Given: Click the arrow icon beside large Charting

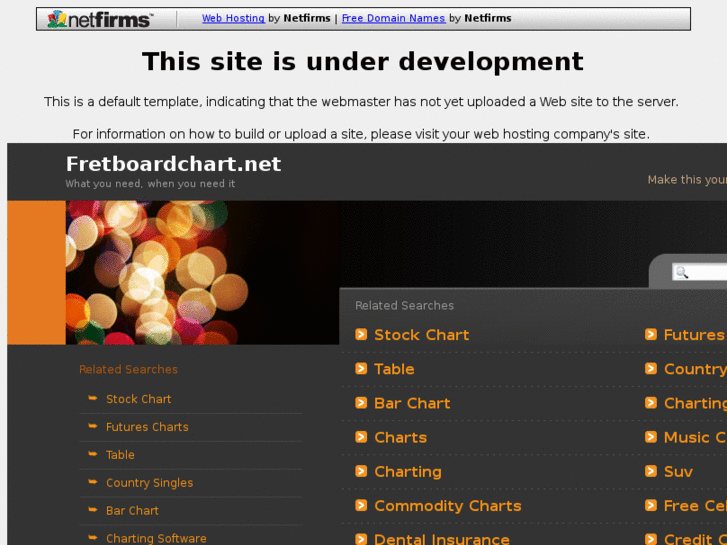Looking at the screenshot, I should point(361,471).
